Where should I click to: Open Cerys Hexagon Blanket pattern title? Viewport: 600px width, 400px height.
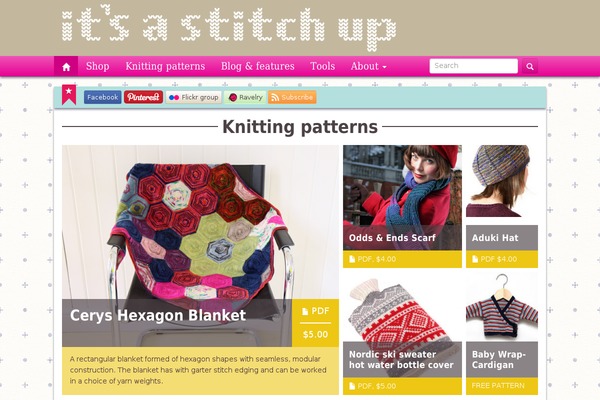[158, 315]
